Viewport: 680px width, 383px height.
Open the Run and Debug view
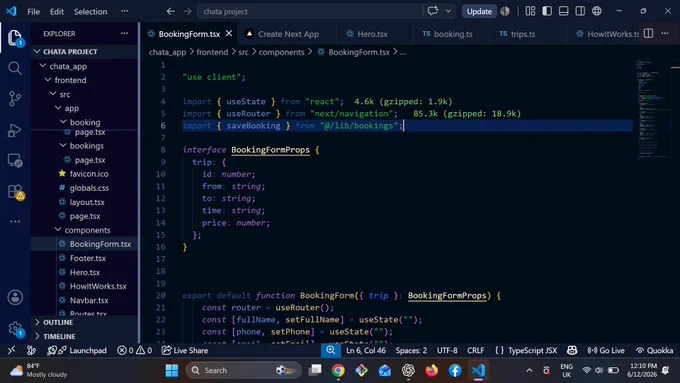(15, 130)
